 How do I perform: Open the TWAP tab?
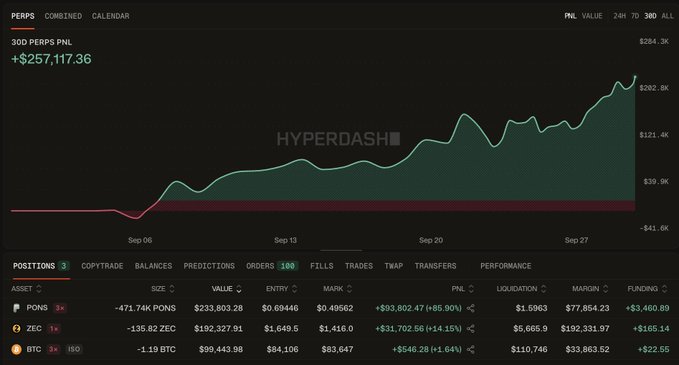[394, 266]
